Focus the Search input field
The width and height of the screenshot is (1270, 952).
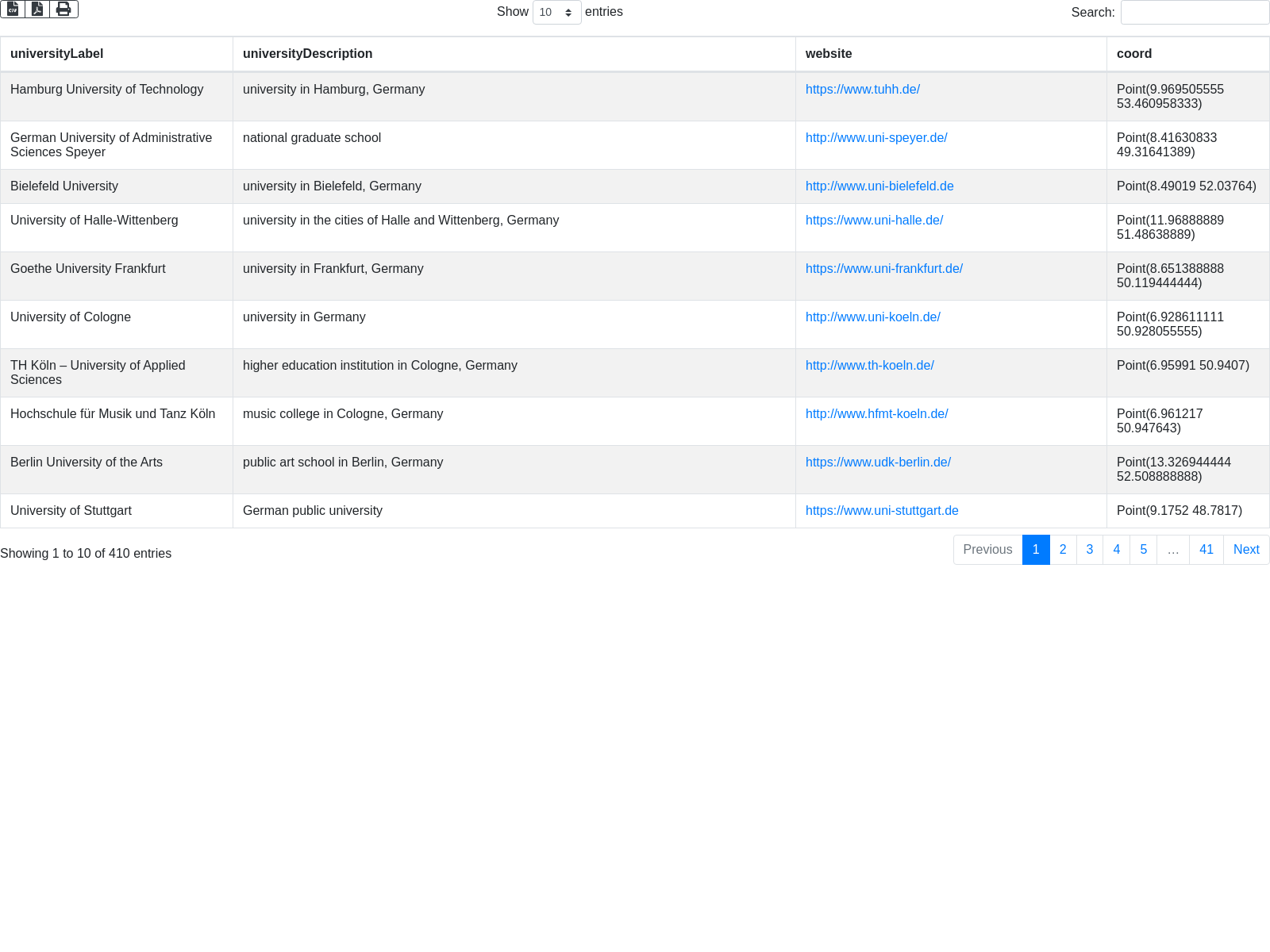(1195, 12)
